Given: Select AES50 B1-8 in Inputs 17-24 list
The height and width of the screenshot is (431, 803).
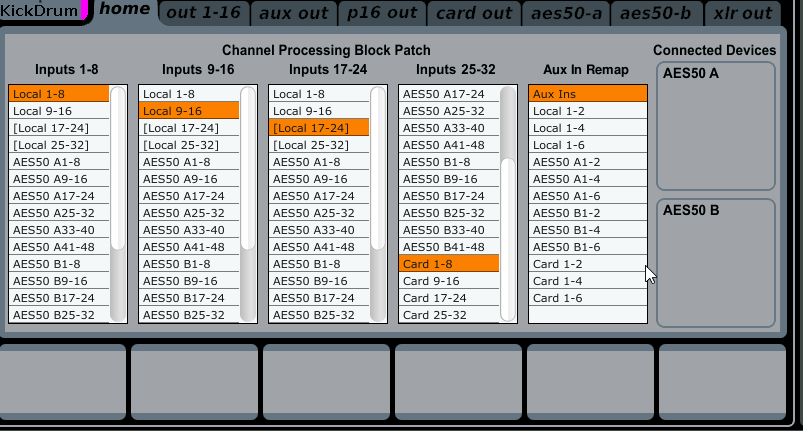Looking at the screenshot, I should point(319,264).
